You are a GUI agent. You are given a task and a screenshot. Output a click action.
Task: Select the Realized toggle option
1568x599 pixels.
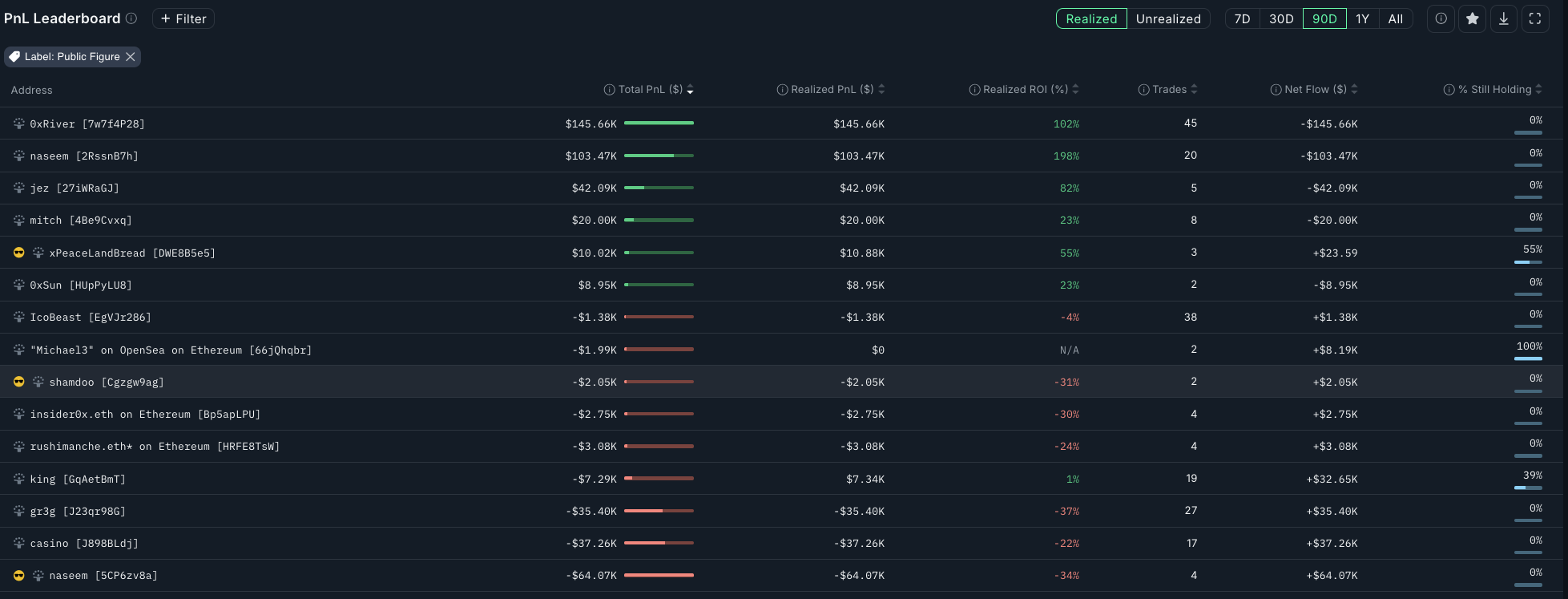[x=1090, y=18]
